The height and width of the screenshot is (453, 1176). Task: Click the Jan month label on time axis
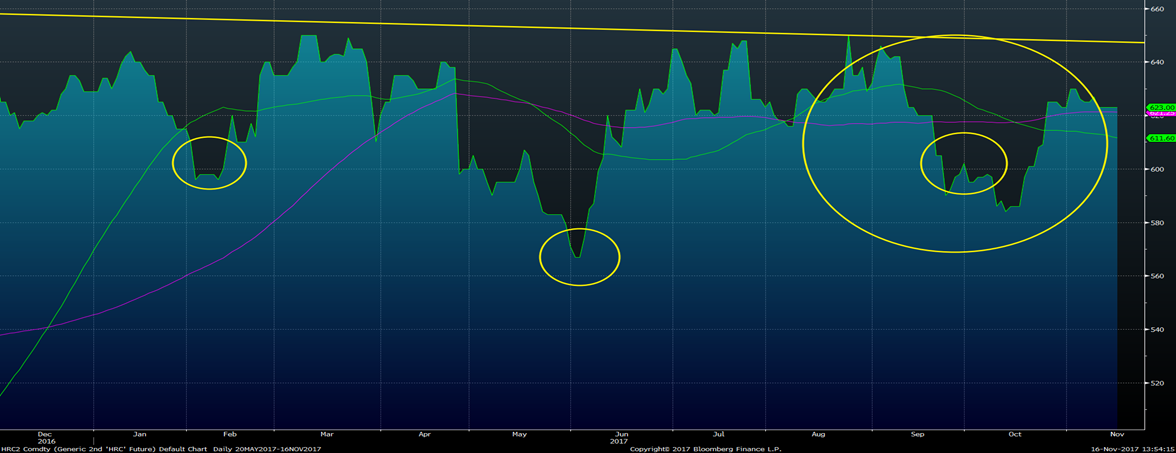[141, 435]
